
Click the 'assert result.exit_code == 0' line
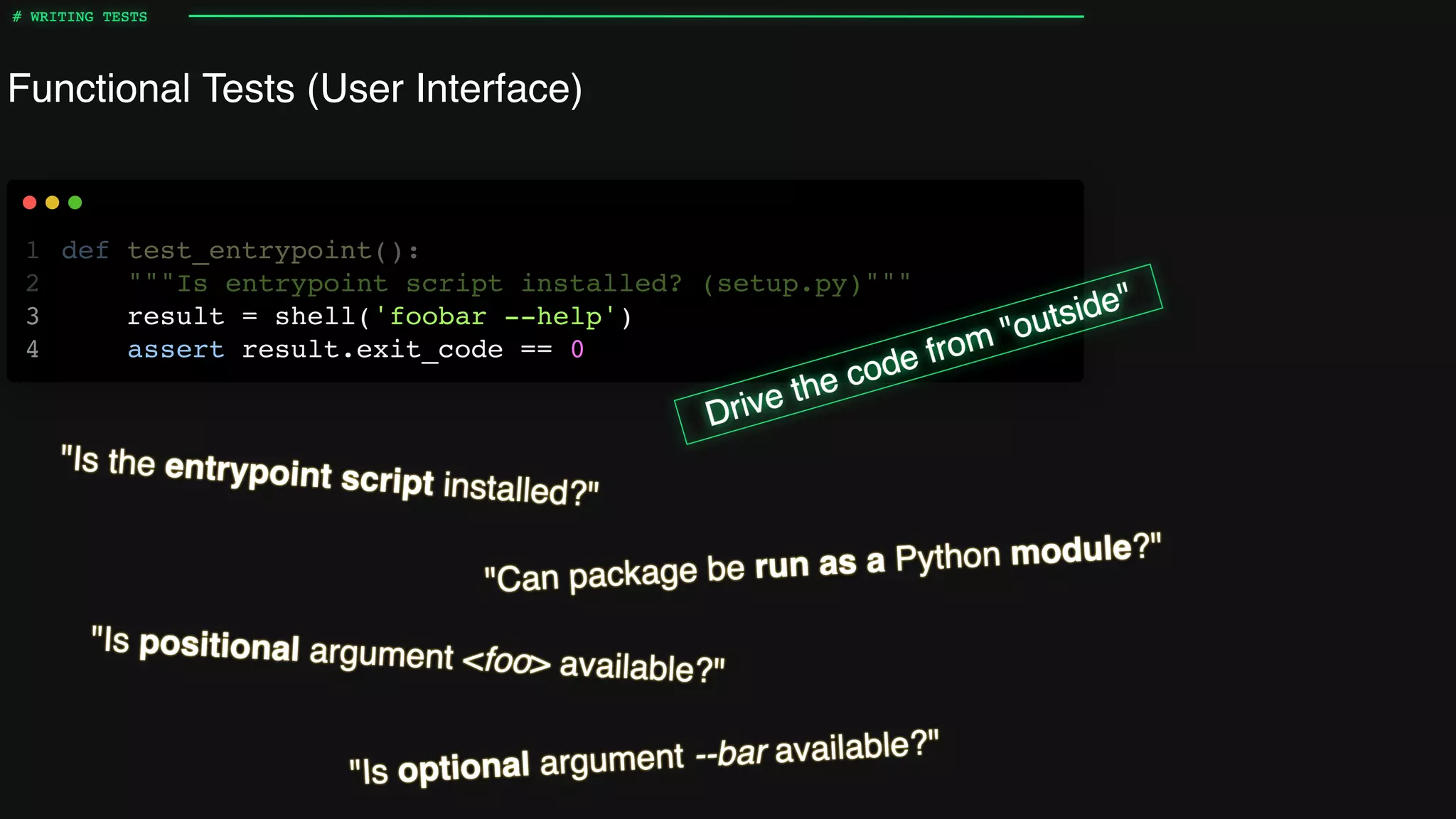coord(355,350)
